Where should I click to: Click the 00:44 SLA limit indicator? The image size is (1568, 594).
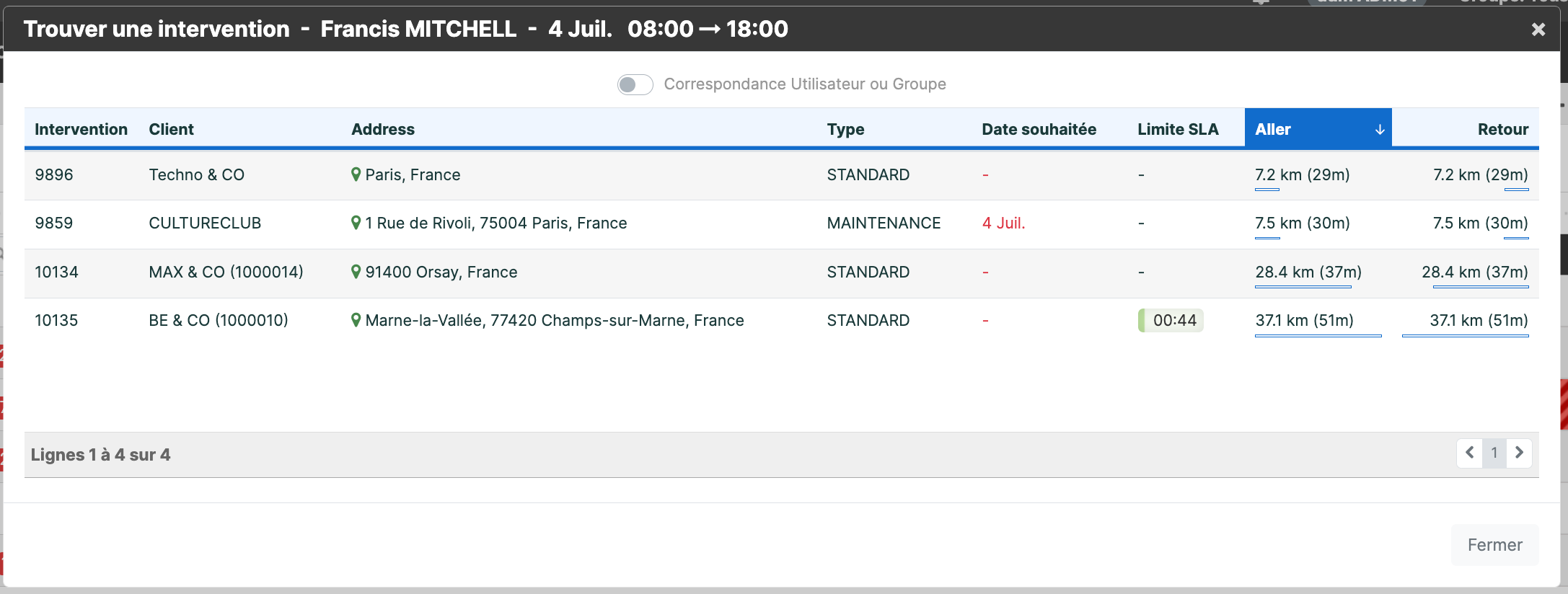pos(1171,320)
